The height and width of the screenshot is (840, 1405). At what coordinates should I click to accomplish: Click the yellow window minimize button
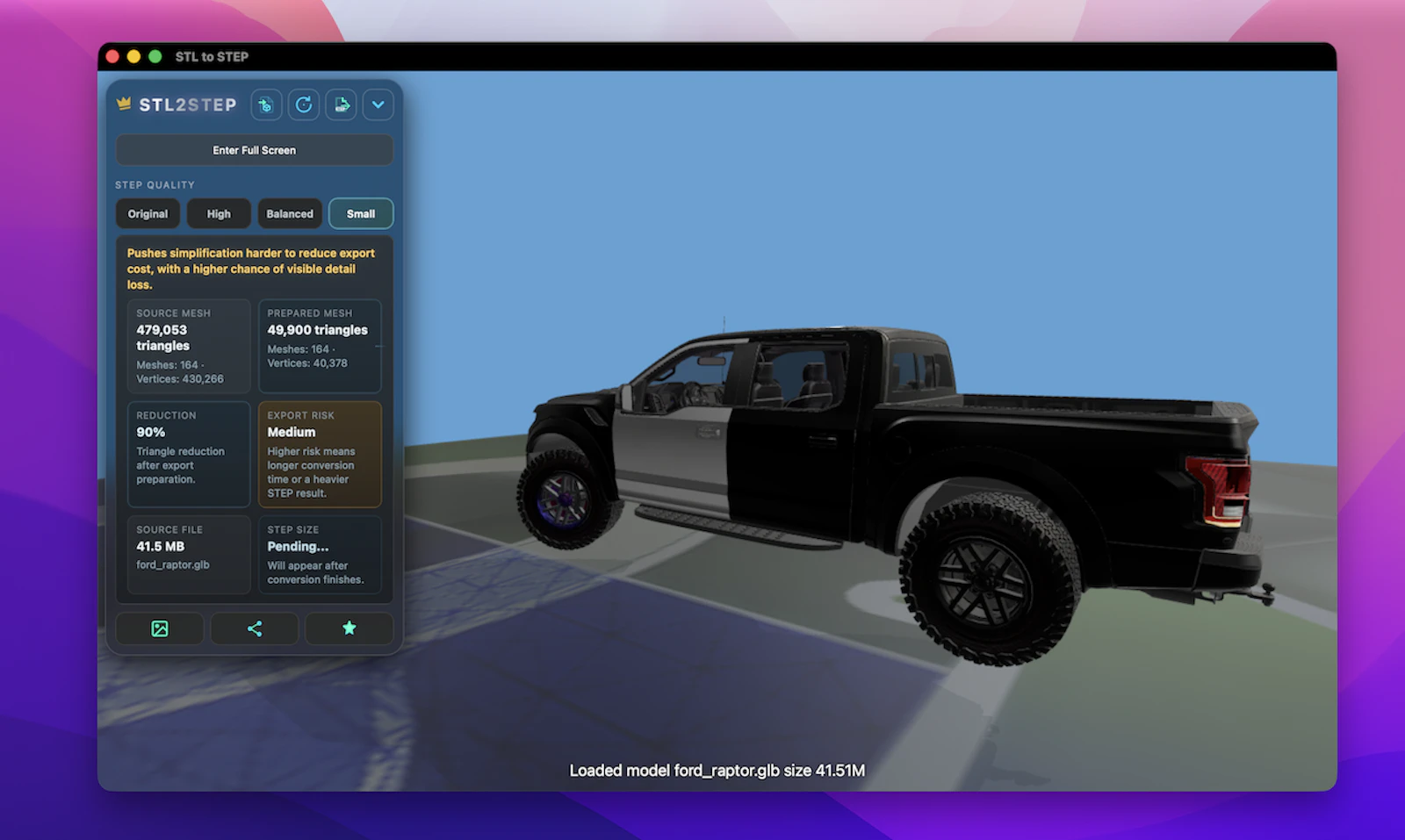pos(133,56)
